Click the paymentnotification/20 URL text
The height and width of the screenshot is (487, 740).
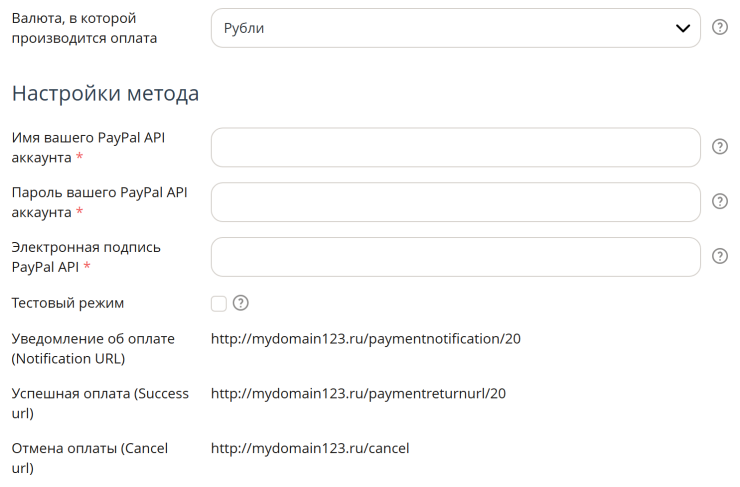tap(366, 339)
